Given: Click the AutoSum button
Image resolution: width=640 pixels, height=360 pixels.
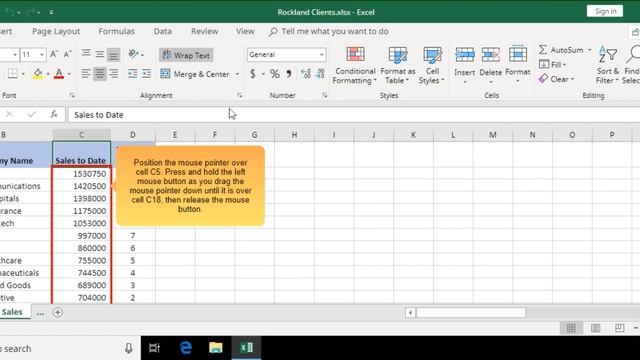Looking at the screenshot, I should [562, 50].
